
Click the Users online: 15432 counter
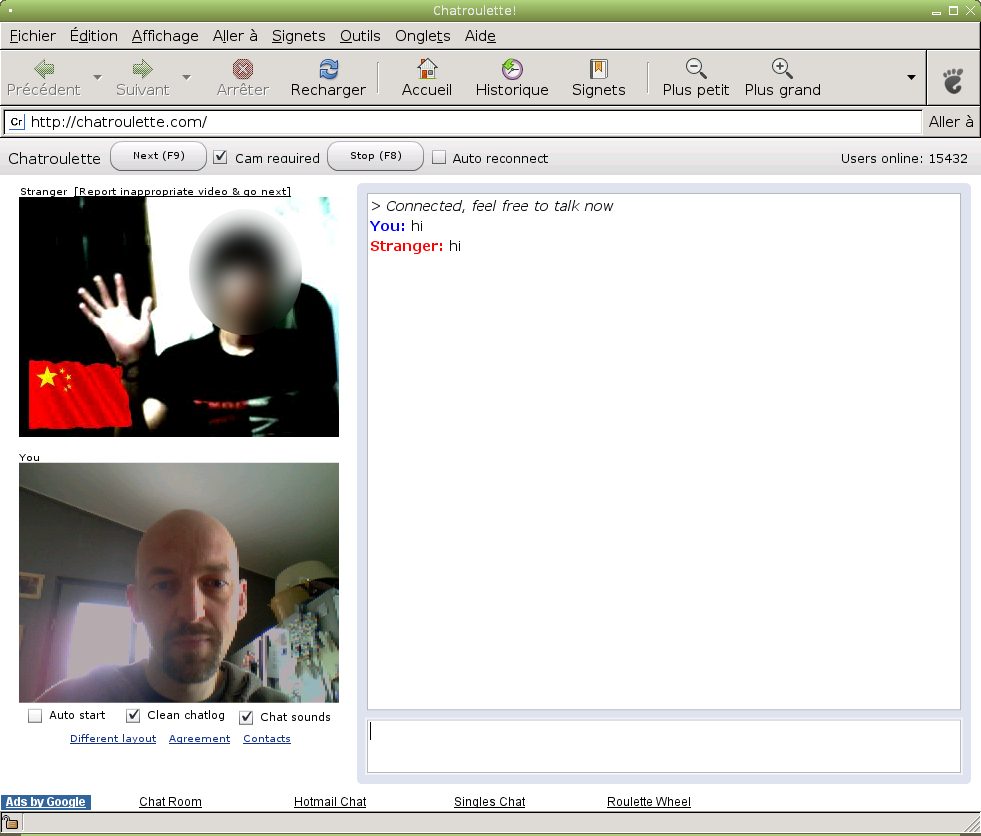pos(904,158)
